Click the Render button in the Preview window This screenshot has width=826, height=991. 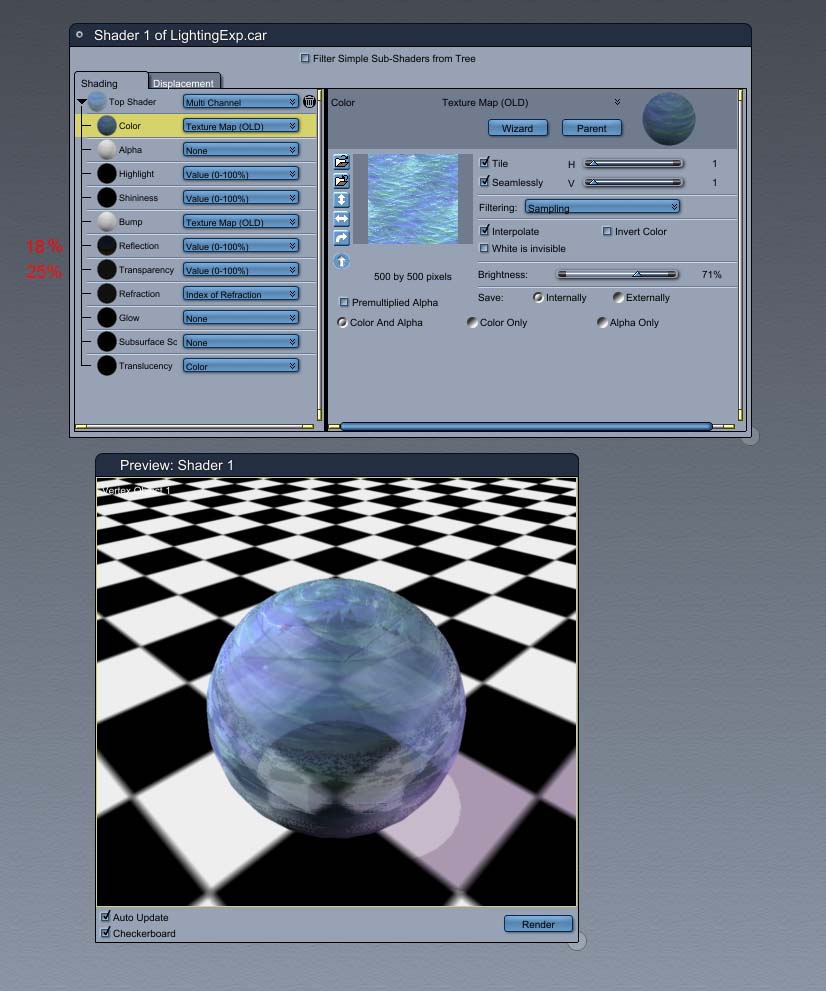pos(538,924)
